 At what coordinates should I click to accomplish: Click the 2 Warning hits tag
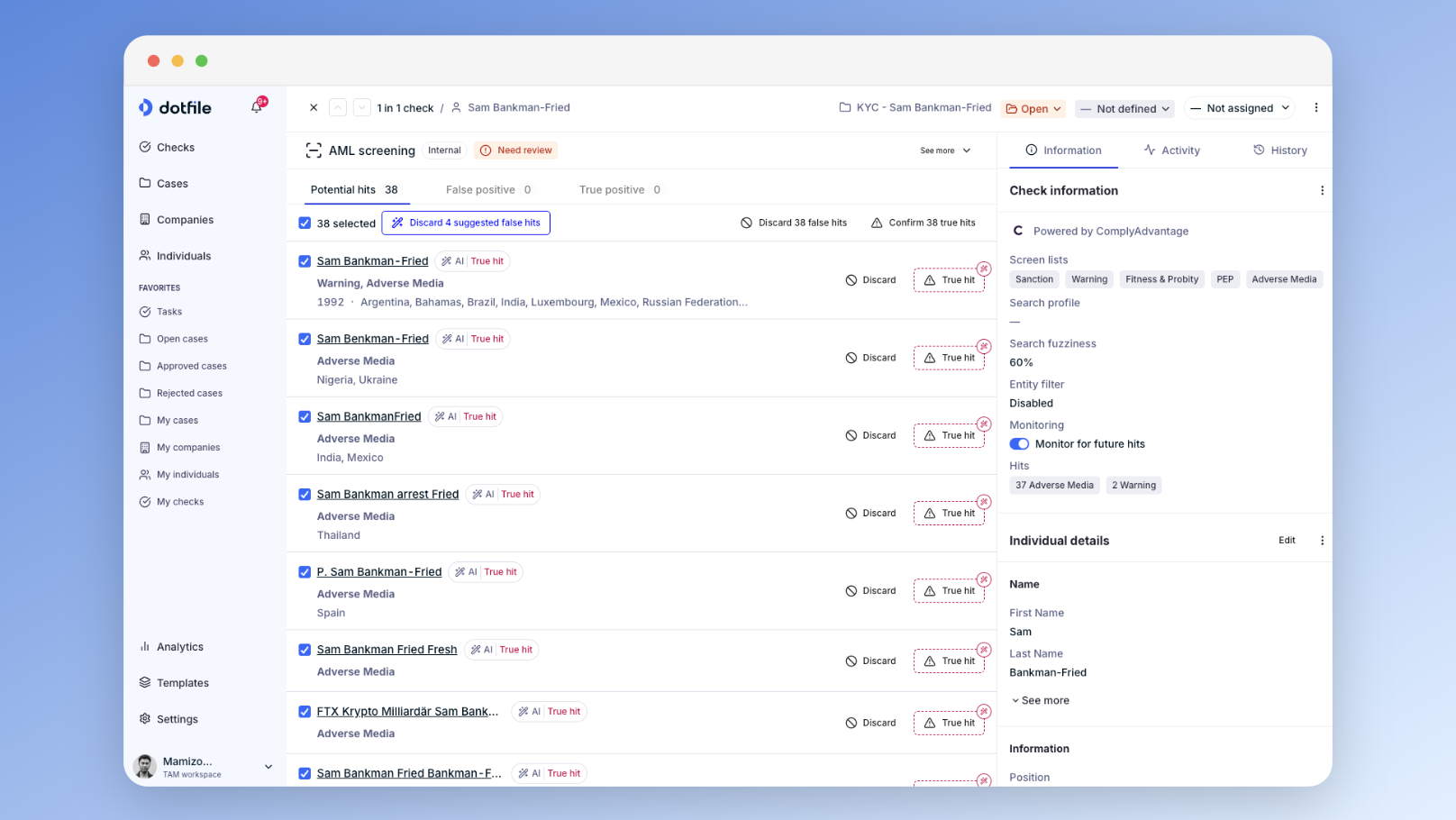[x=1133, y=486]
